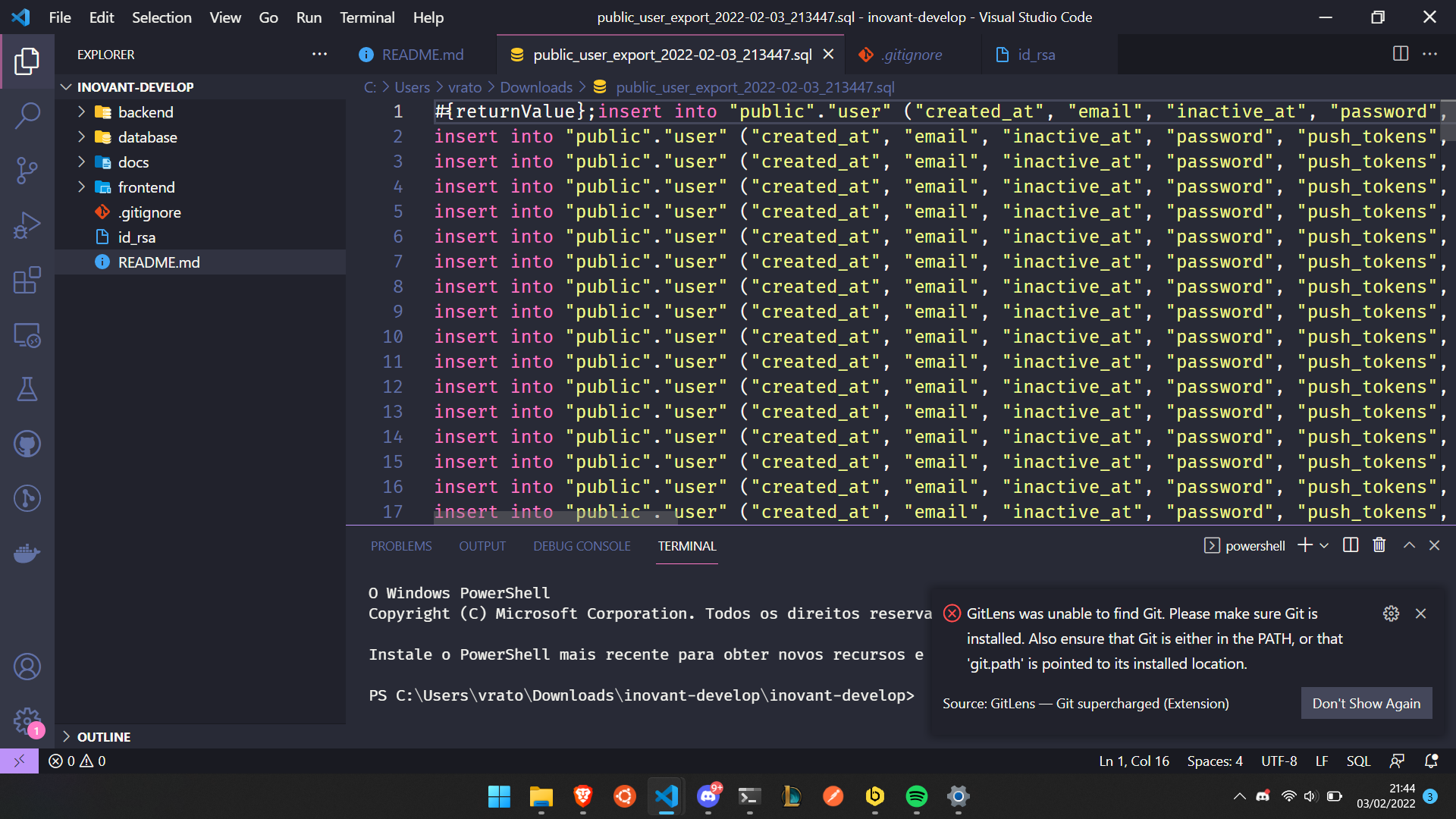Close the public_user_export sql tab

(x=828, y=54)
